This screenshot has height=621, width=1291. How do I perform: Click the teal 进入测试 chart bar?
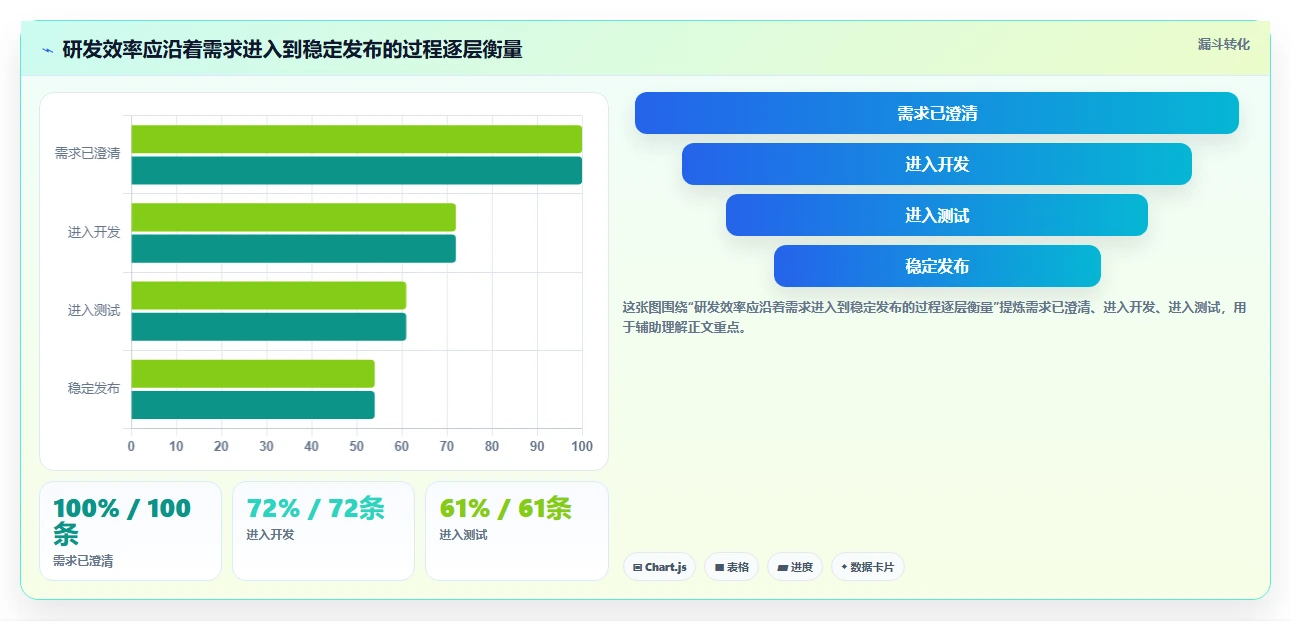click(x=268, y=327)
